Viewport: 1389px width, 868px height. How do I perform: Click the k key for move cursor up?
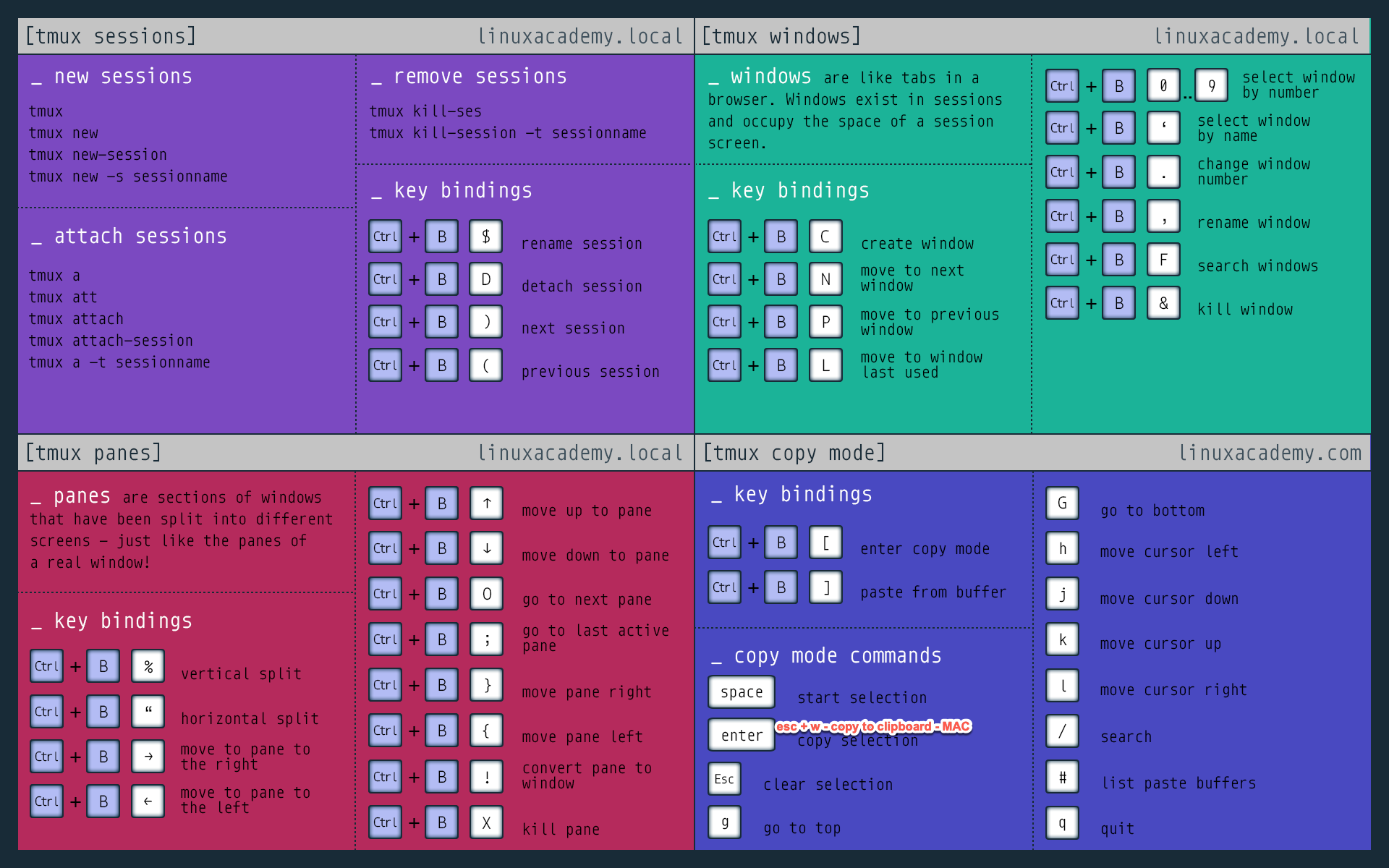coord(1063,639)
